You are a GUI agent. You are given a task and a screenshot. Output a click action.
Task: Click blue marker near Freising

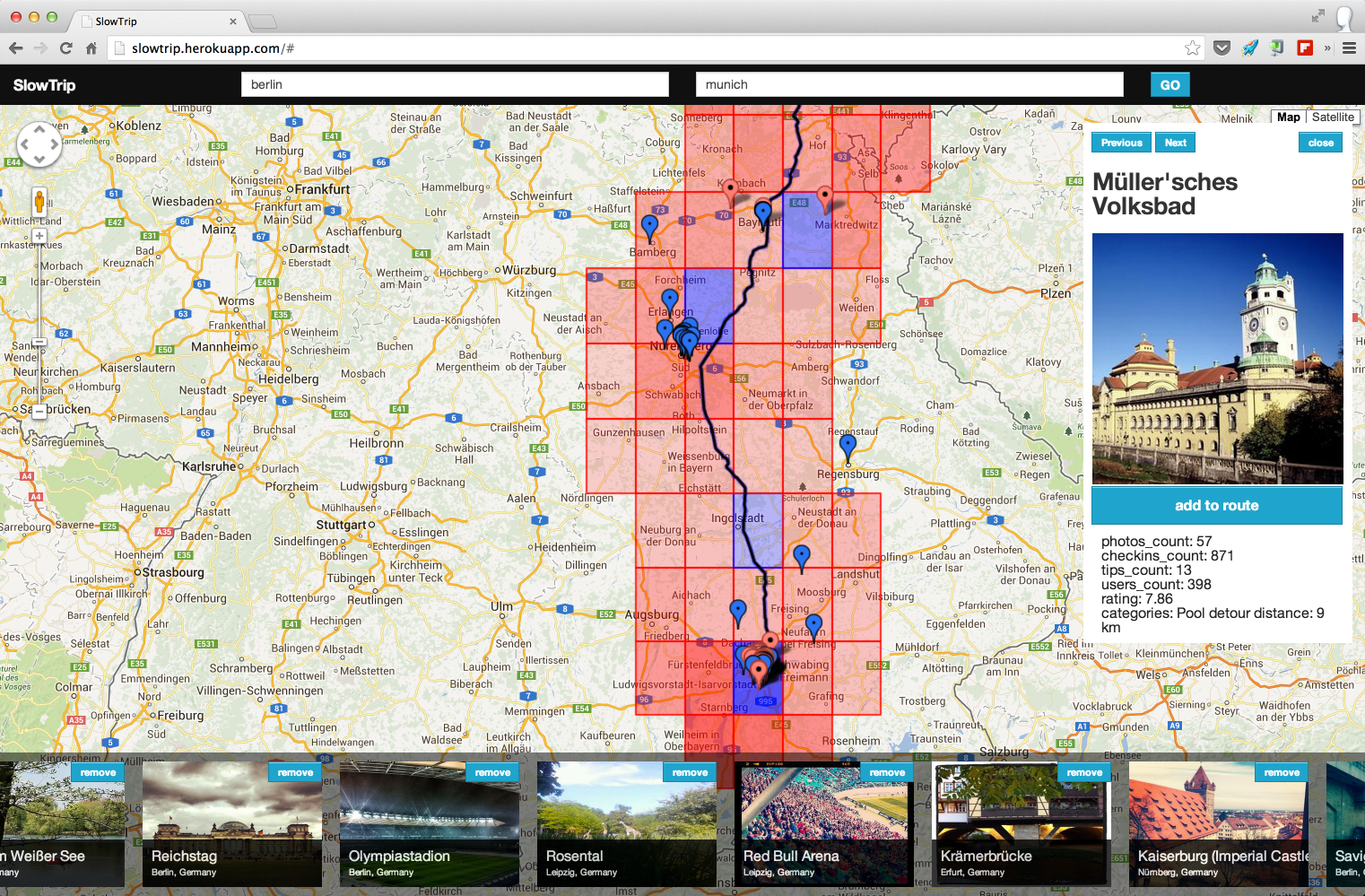pos(813,627)
